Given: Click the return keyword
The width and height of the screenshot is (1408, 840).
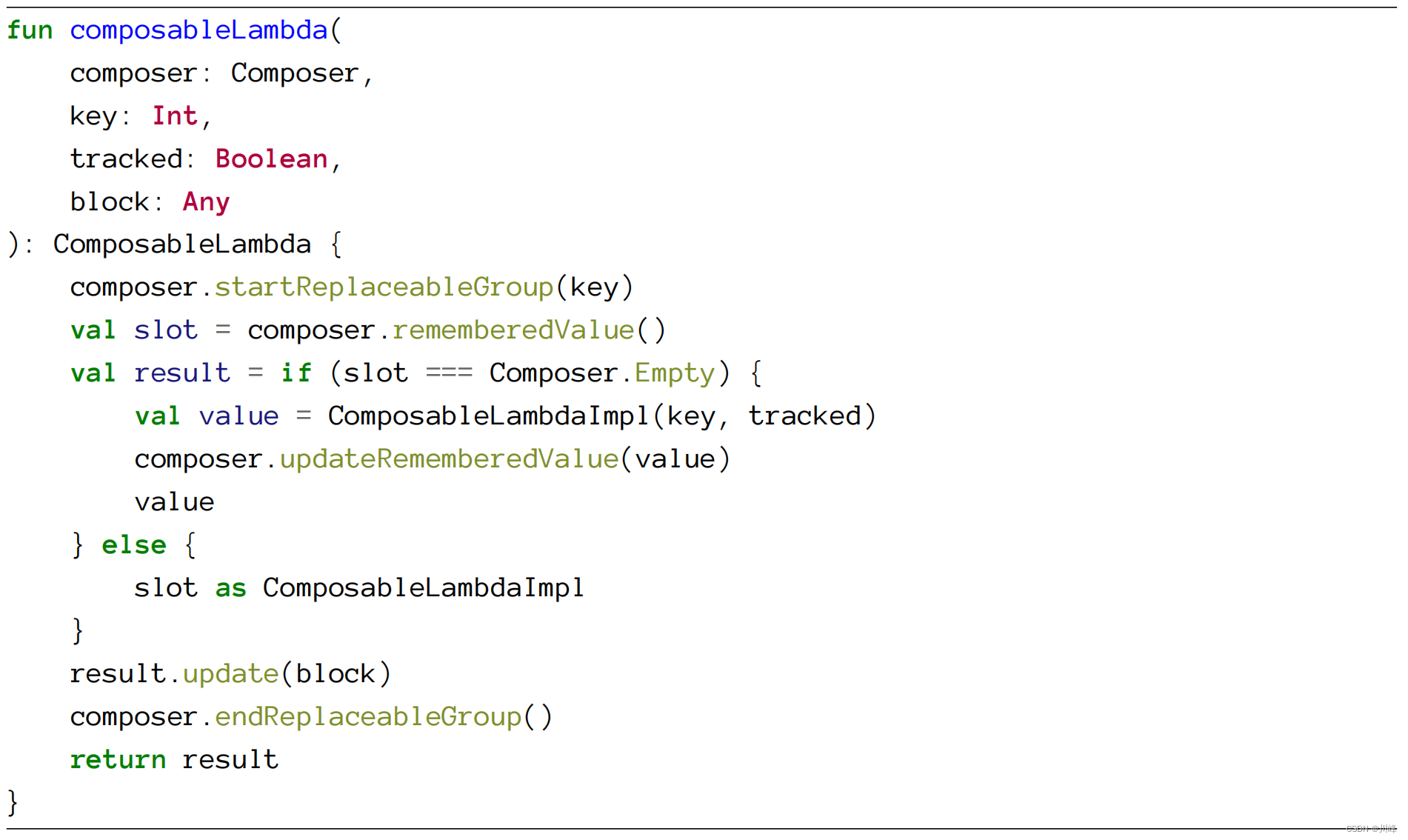Looking at the screenshot, I should 118,760.
